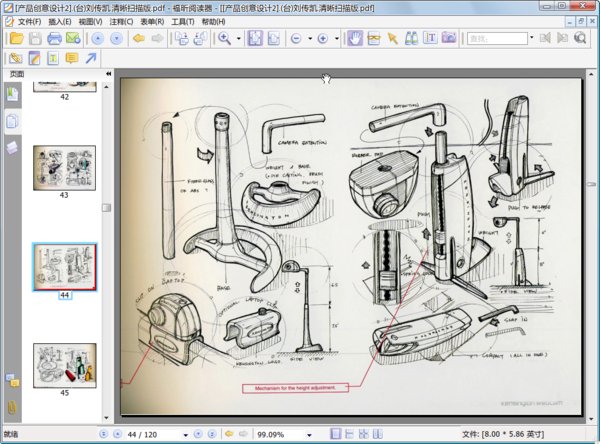600x444 pixels.
Task: Open the 工具(T) menu
Action: pyautogui.click(x=182, y=21)
